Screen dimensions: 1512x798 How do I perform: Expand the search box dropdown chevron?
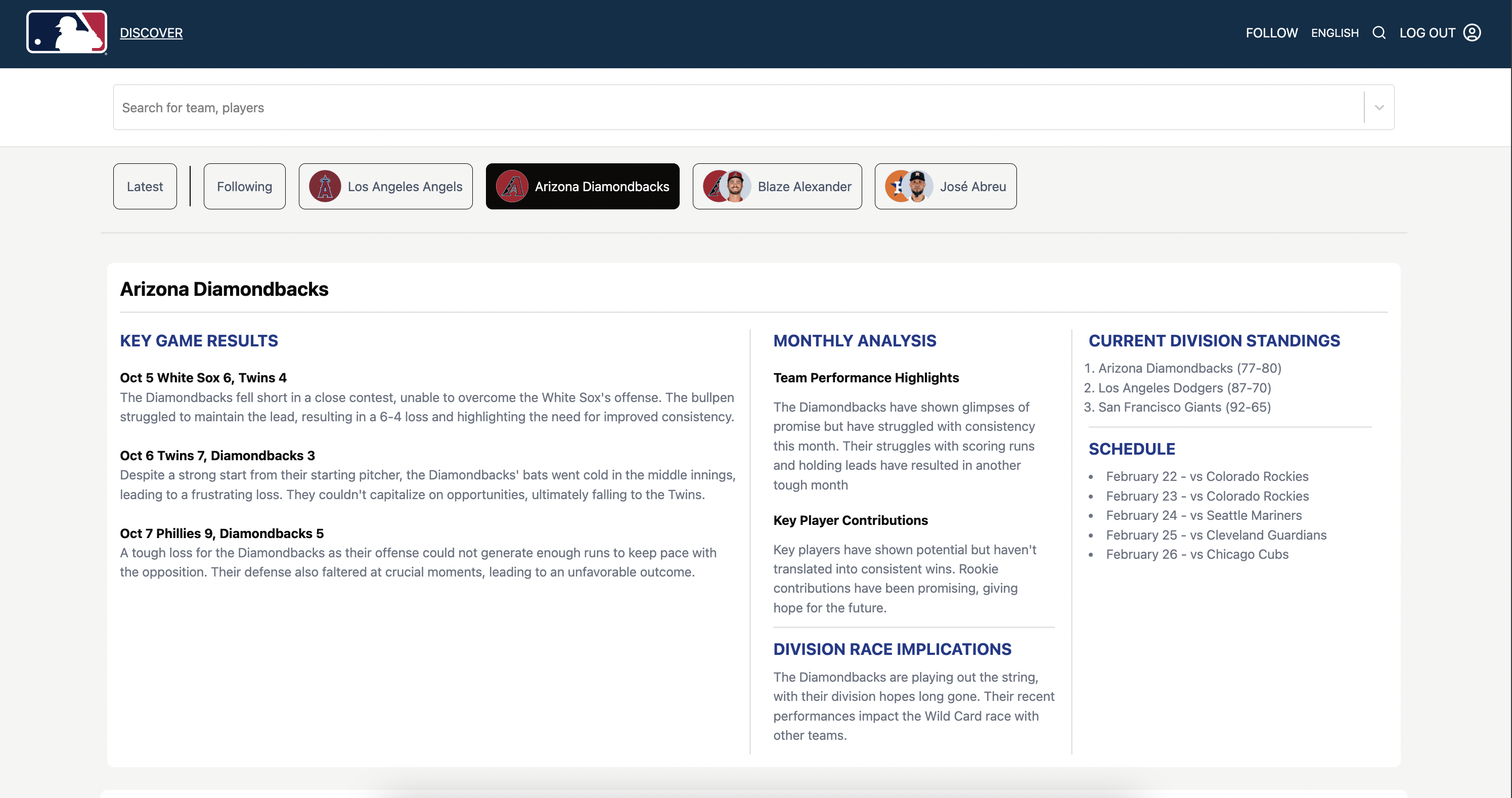tap(1380, 107)
